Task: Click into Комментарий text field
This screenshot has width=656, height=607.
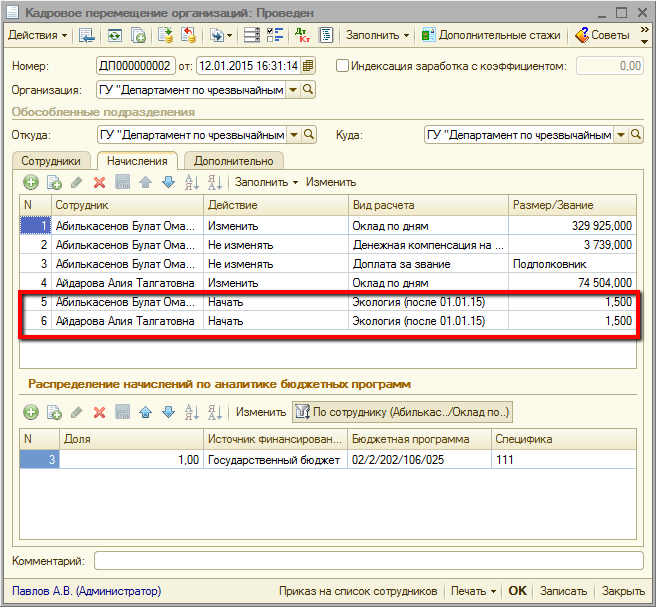Action: click(367, 560)
